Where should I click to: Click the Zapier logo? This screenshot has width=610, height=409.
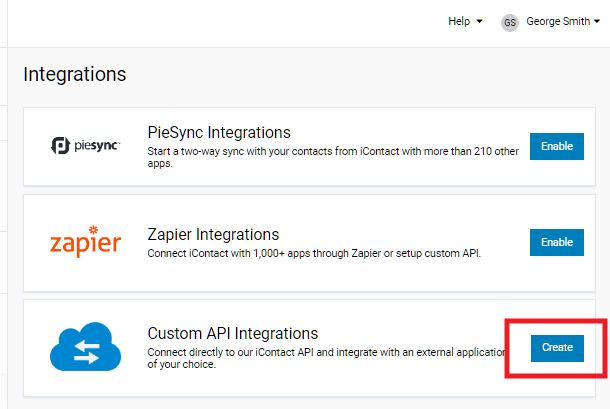(x=86, y=241)
